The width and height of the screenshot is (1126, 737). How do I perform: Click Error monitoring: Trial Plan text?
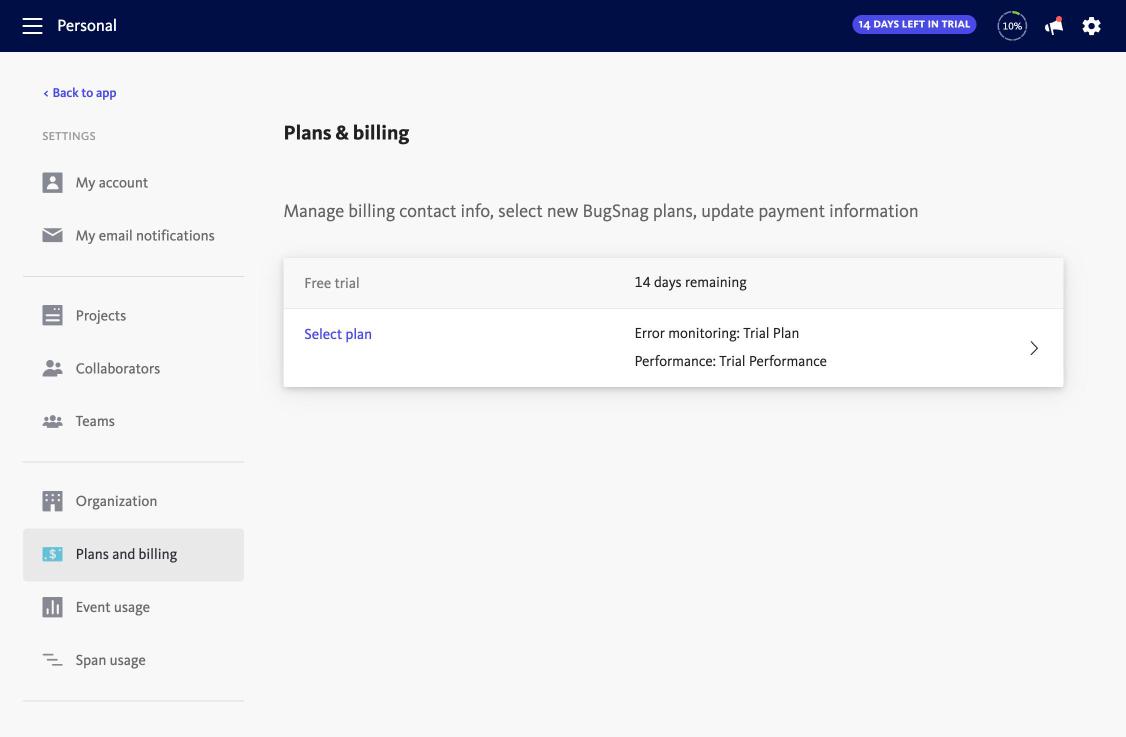coord(717,333)
